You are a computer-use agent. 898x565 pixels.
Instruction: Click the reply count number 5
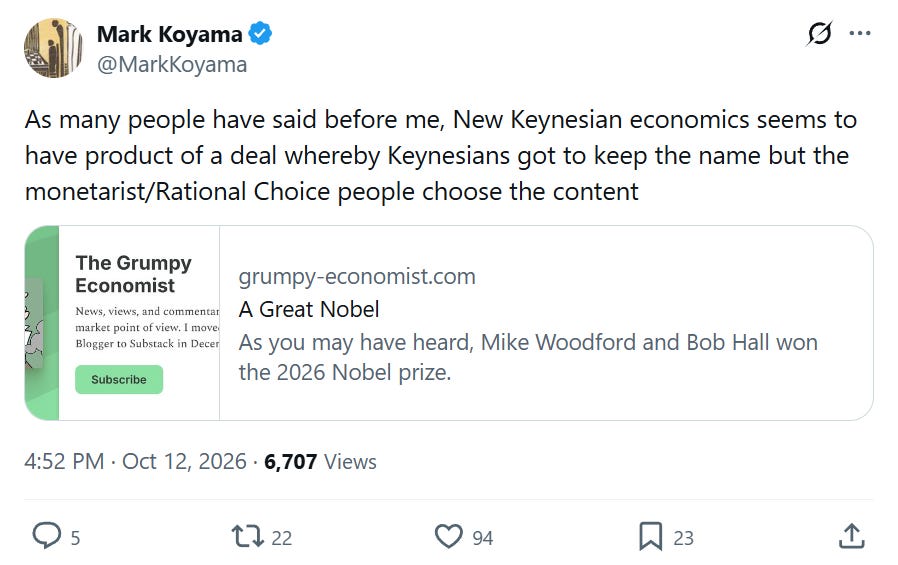(76, 538)
